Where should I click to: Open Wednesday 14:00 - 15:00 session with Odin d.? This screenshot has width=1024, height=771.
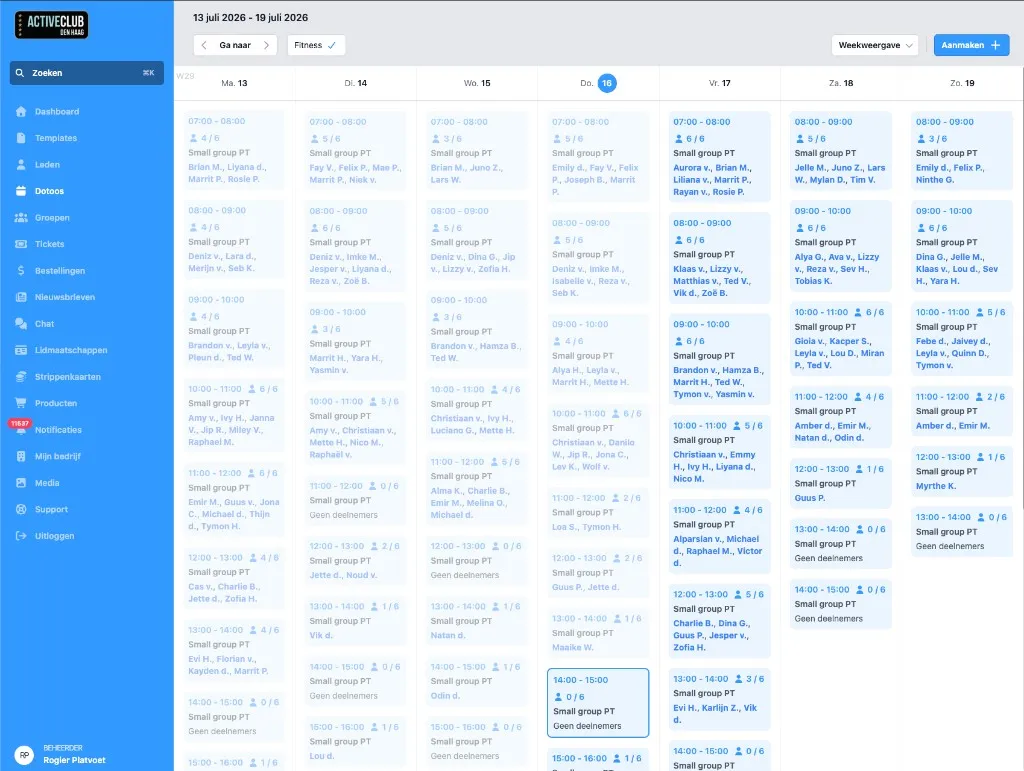476,681
